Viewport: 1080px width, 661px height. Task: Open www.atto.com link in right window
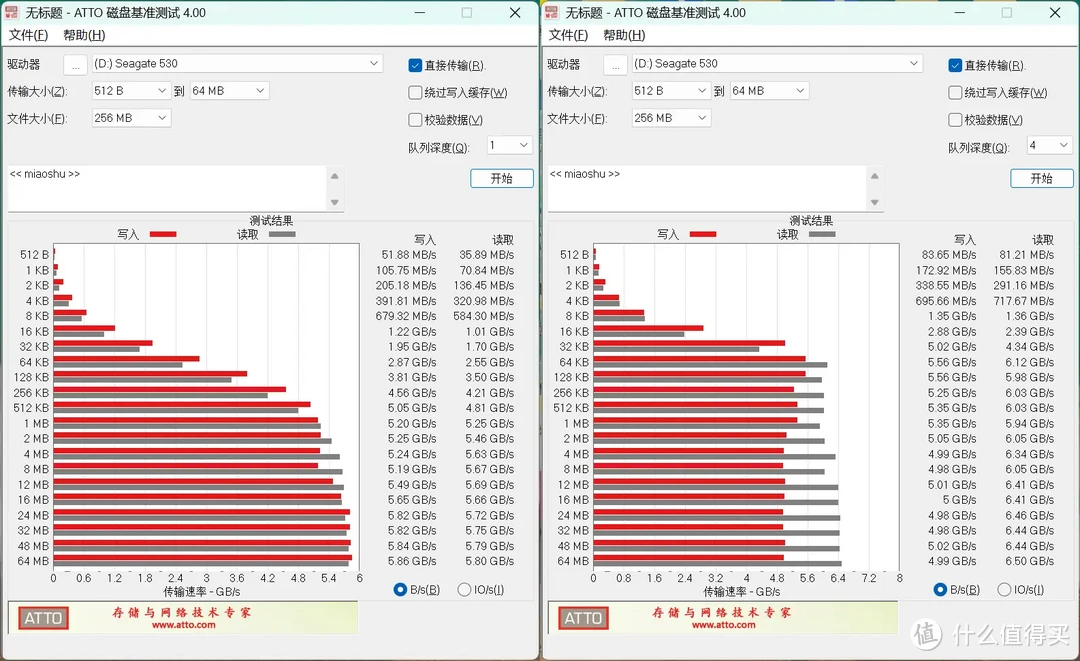click(x=723, y=625)
